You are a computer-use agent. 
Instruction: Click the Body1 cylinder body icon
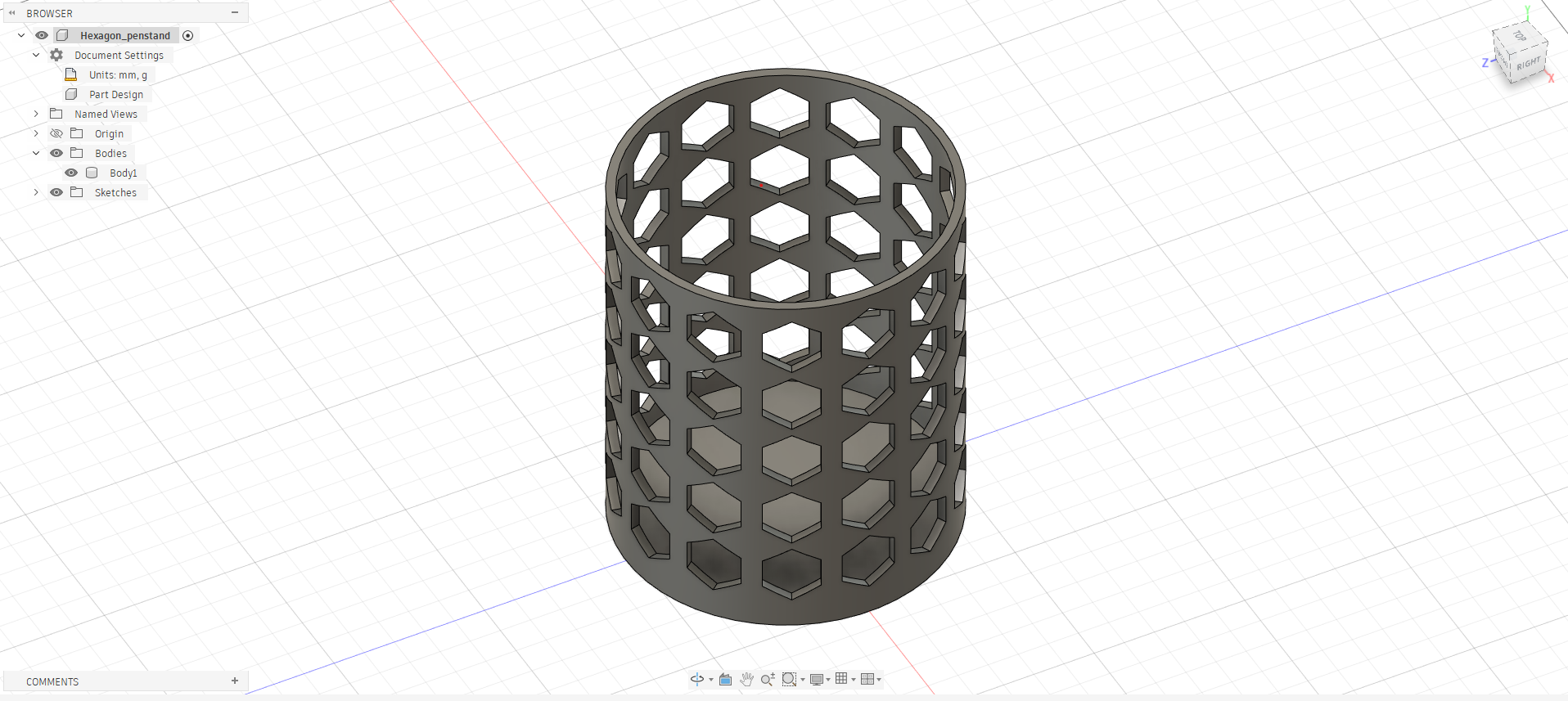[x=92, y=173]
